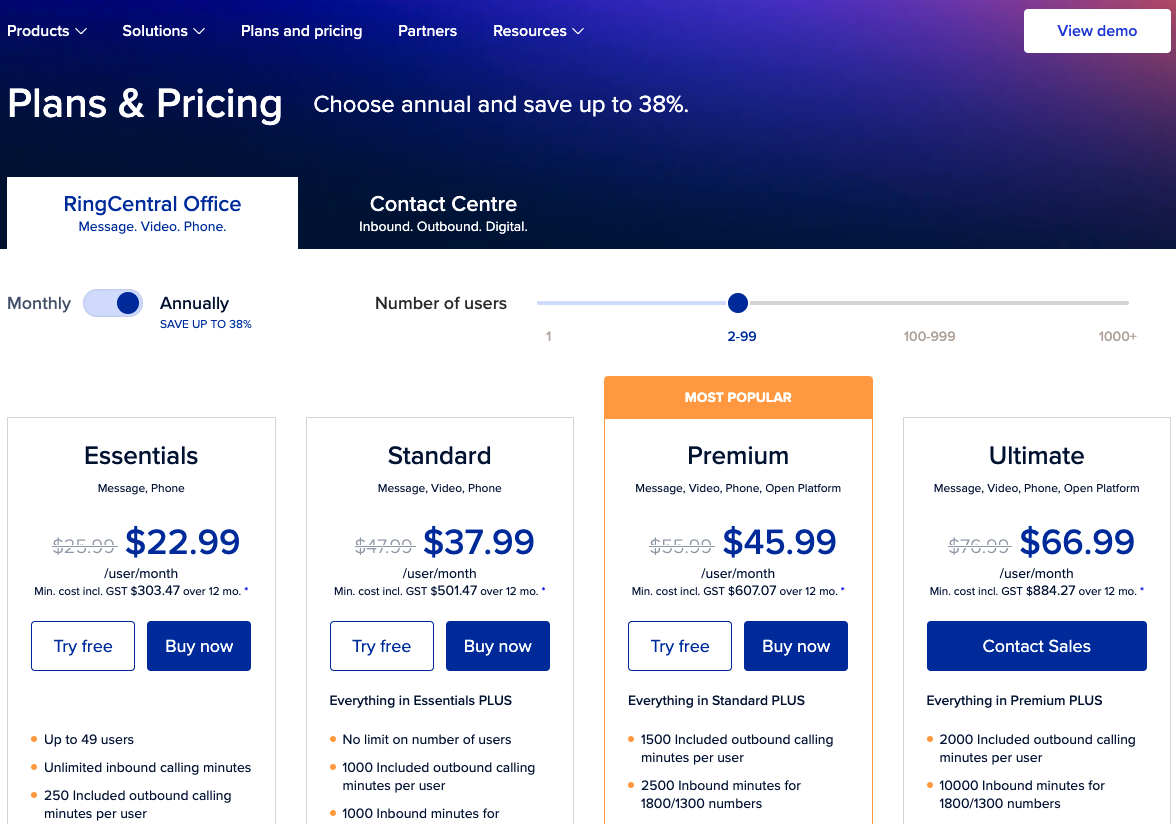Image resolution: width=1176 pixels, height=824 pixels.
Task: Switch to the Contact Centre tab
Action: pyautogui.click(x=443, y=213)
